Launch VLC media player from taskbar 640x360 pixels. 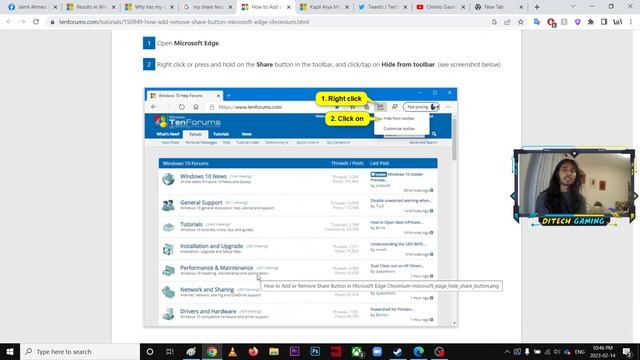point(232,351)
